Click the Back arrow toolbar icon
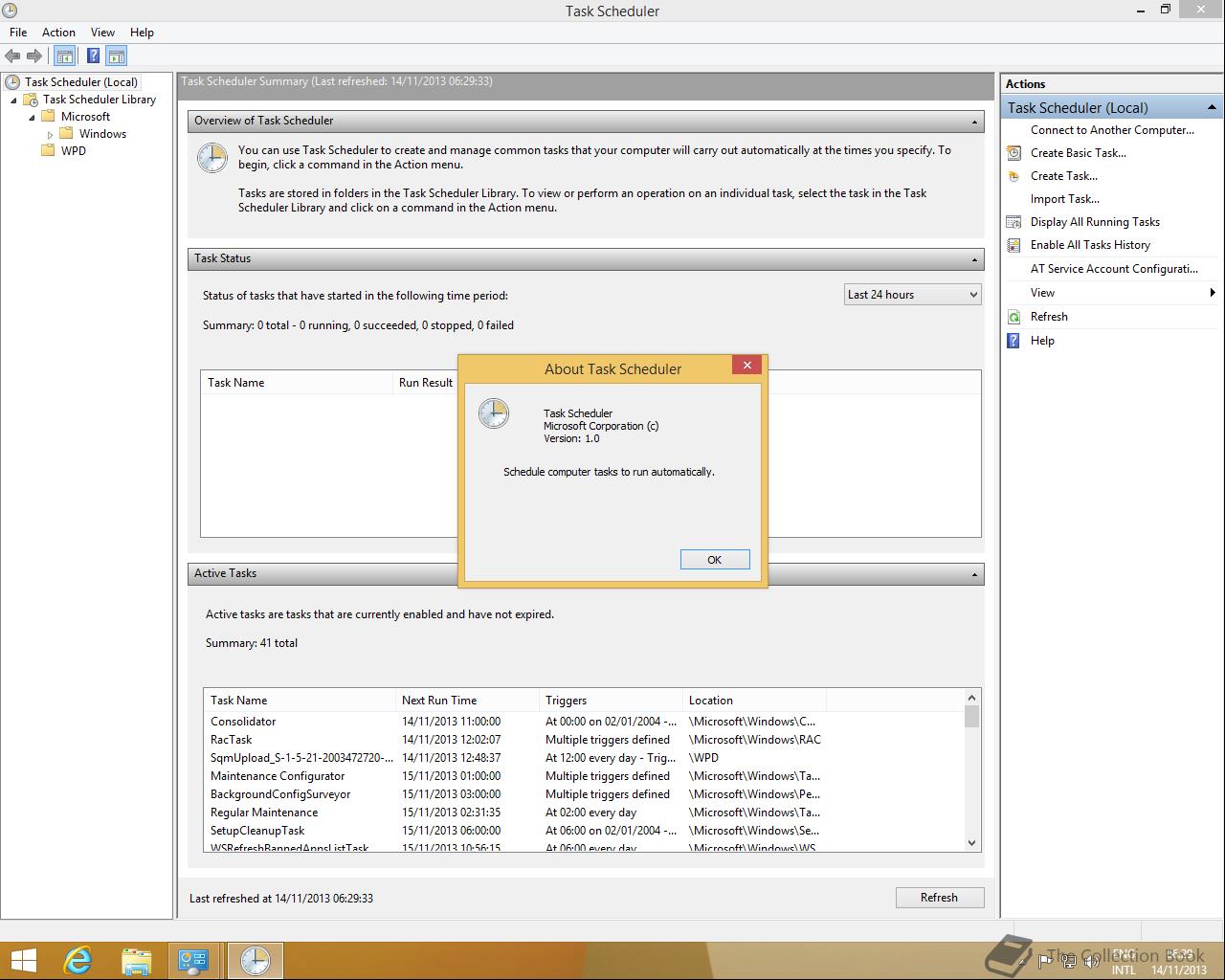 [12, 56]
